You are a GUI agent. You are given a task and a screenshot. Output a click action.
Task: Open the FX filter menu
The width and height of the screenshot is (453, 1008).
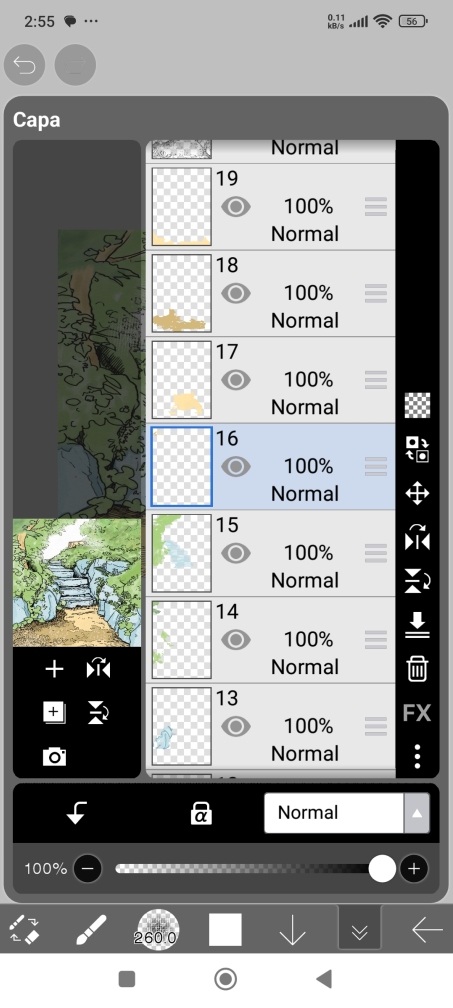click(x=417, y=713)
